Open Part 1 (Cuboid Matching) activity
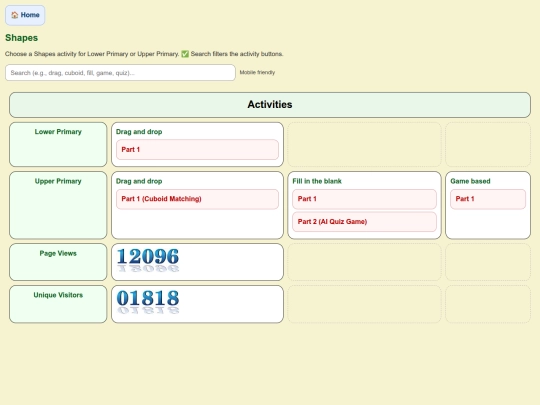Viewport: 540px width, 405px height. [x=197, y=199]
